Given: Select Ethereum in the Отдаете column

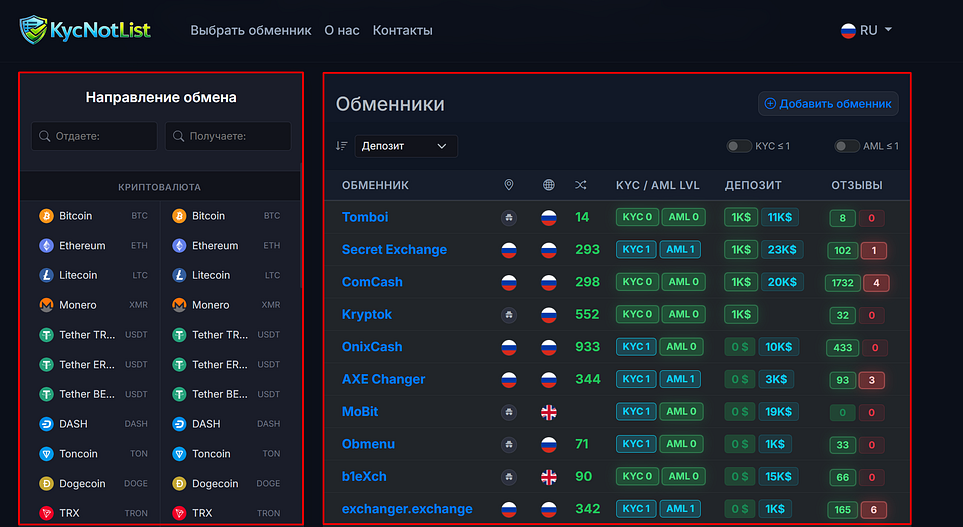Looking at the screenshot, I should 93,246.
